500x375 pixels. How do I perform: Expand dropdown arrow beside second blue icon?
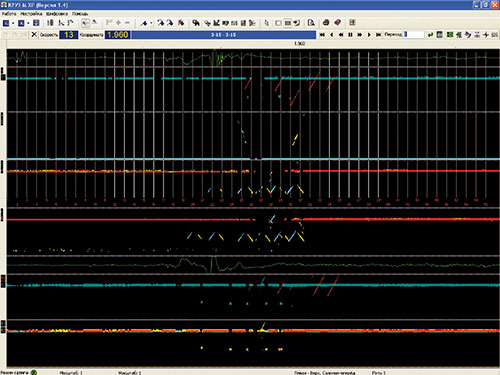click(28, 23)
